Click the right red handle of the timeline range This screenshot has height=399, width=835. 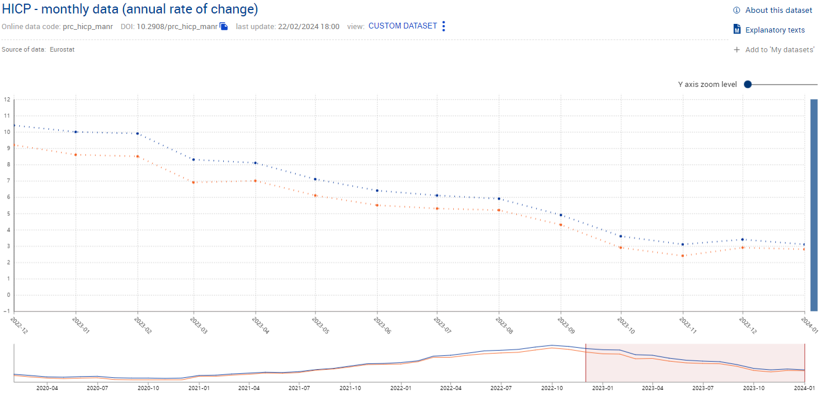(x=804, y=363)
